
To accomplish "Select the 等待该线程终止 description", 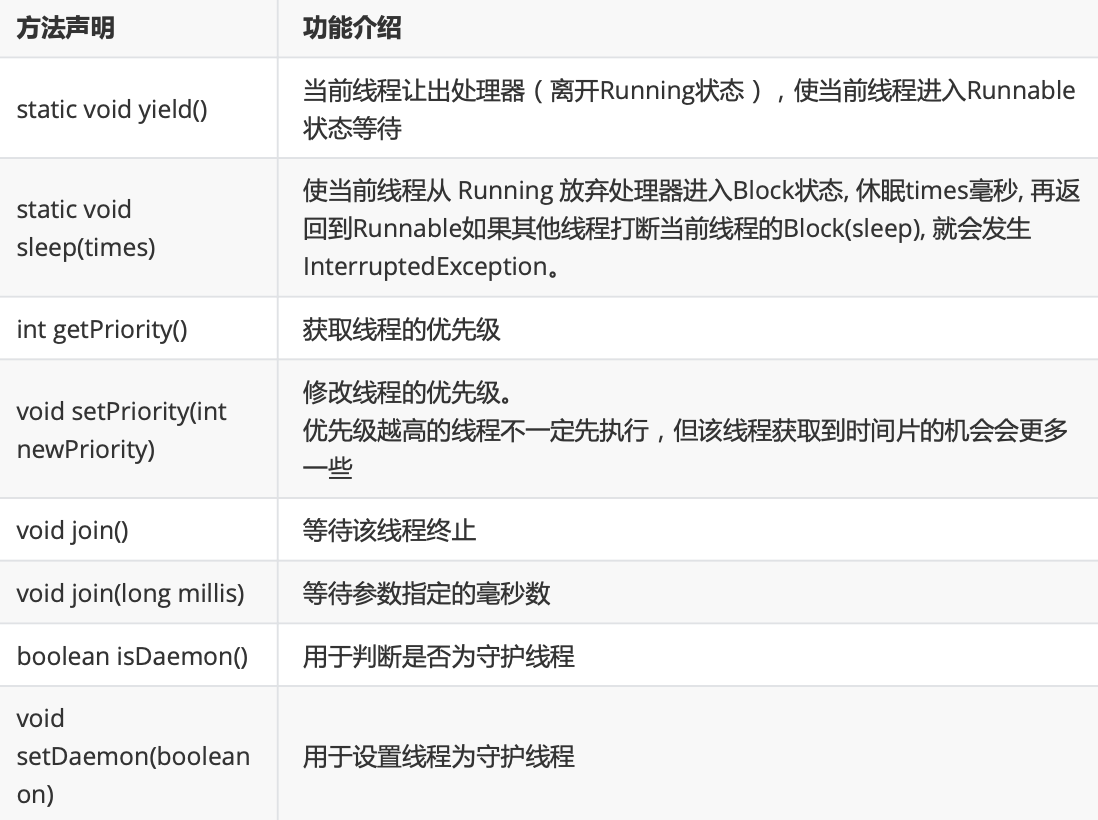I will tap(389, 530).
